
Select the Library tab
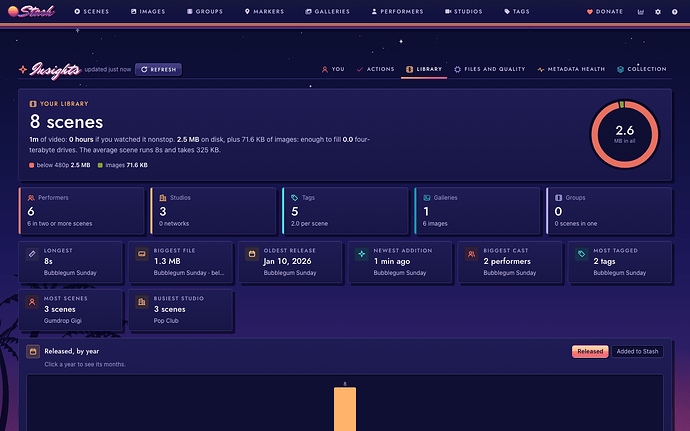(424, 69)
